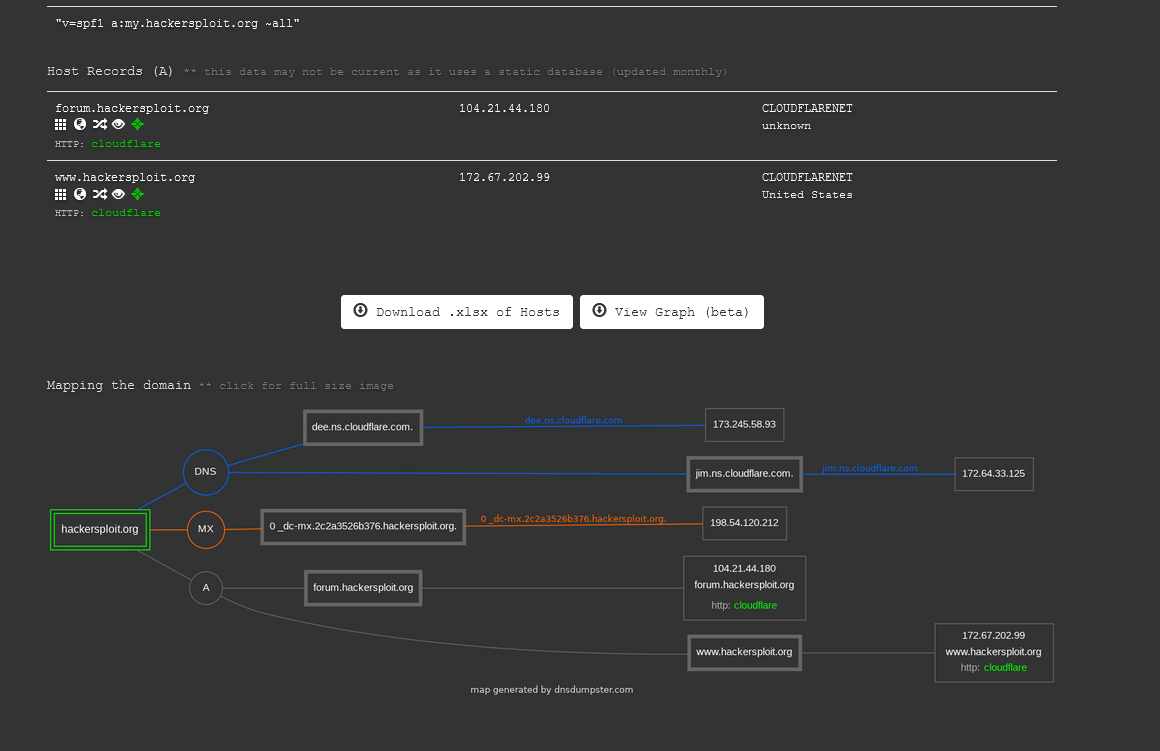Screen dimensions: 1160x751
Task: Click the 198.54.120.212 map box
Action: [x=744, y=523]
